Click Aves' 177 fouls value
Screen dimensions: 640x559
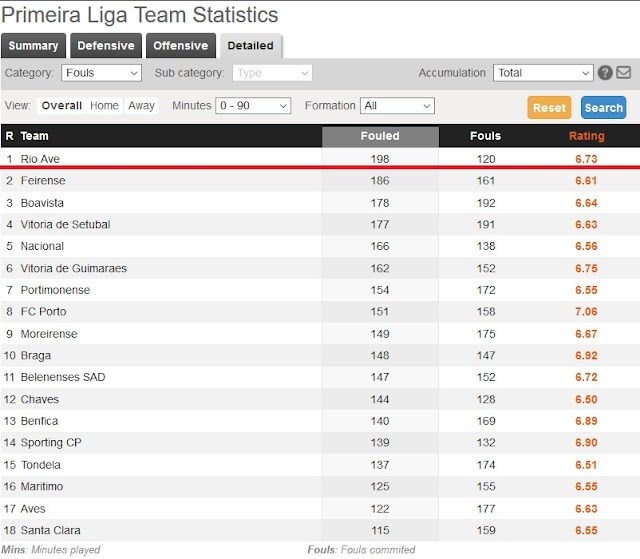pyautogui.click(x=486, y=509)
